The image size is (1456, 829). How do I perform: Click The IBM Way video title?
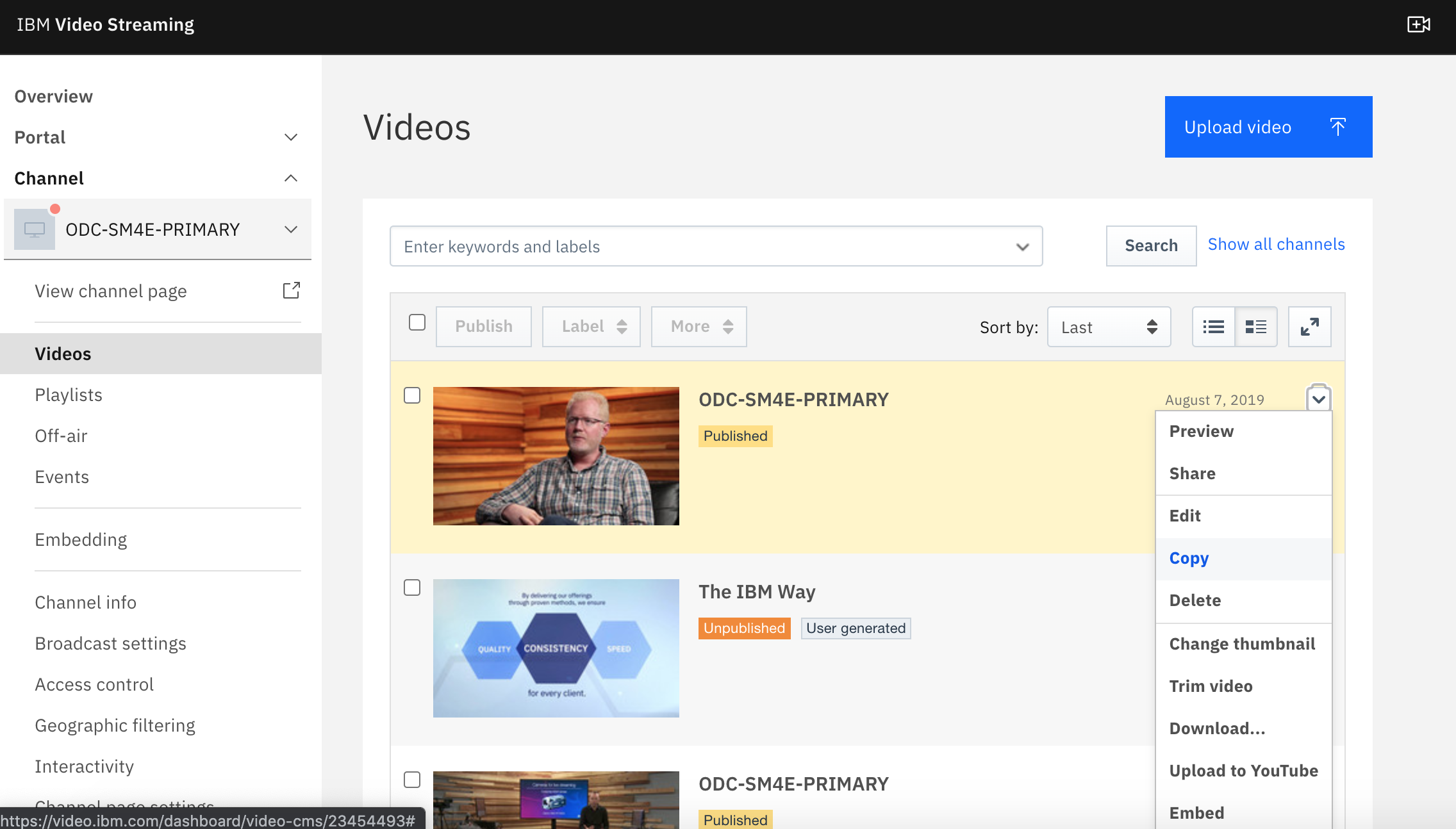(x=757, y=591)
